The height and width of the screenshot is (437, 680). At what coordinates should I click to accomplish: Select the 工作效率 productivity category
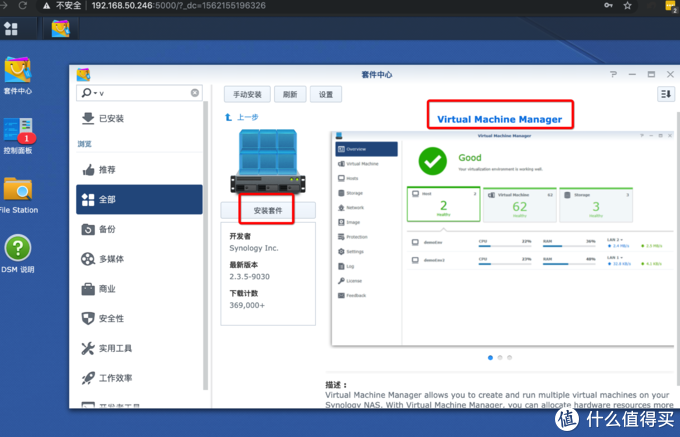[x=139, y=378]
